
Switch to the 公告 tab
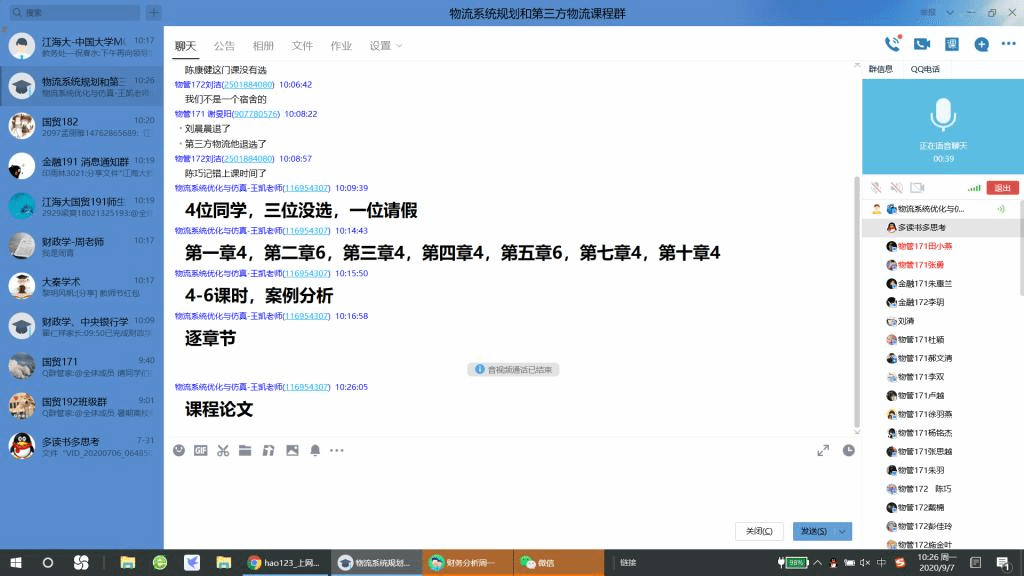224,46
